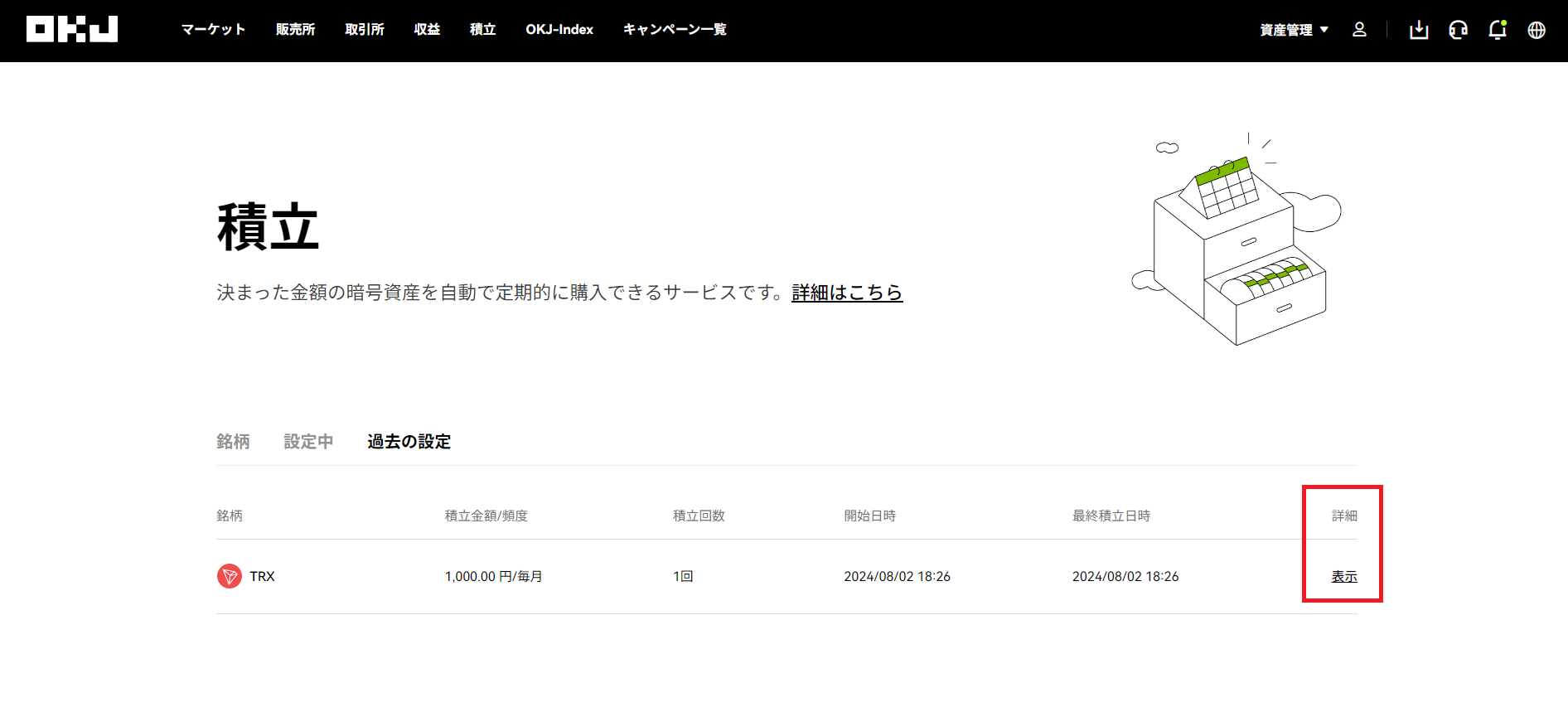Viewport: 1568px width, 712px height.
Task: Click the calendar drawer illustration
Action: click(x=1236, y=239)
